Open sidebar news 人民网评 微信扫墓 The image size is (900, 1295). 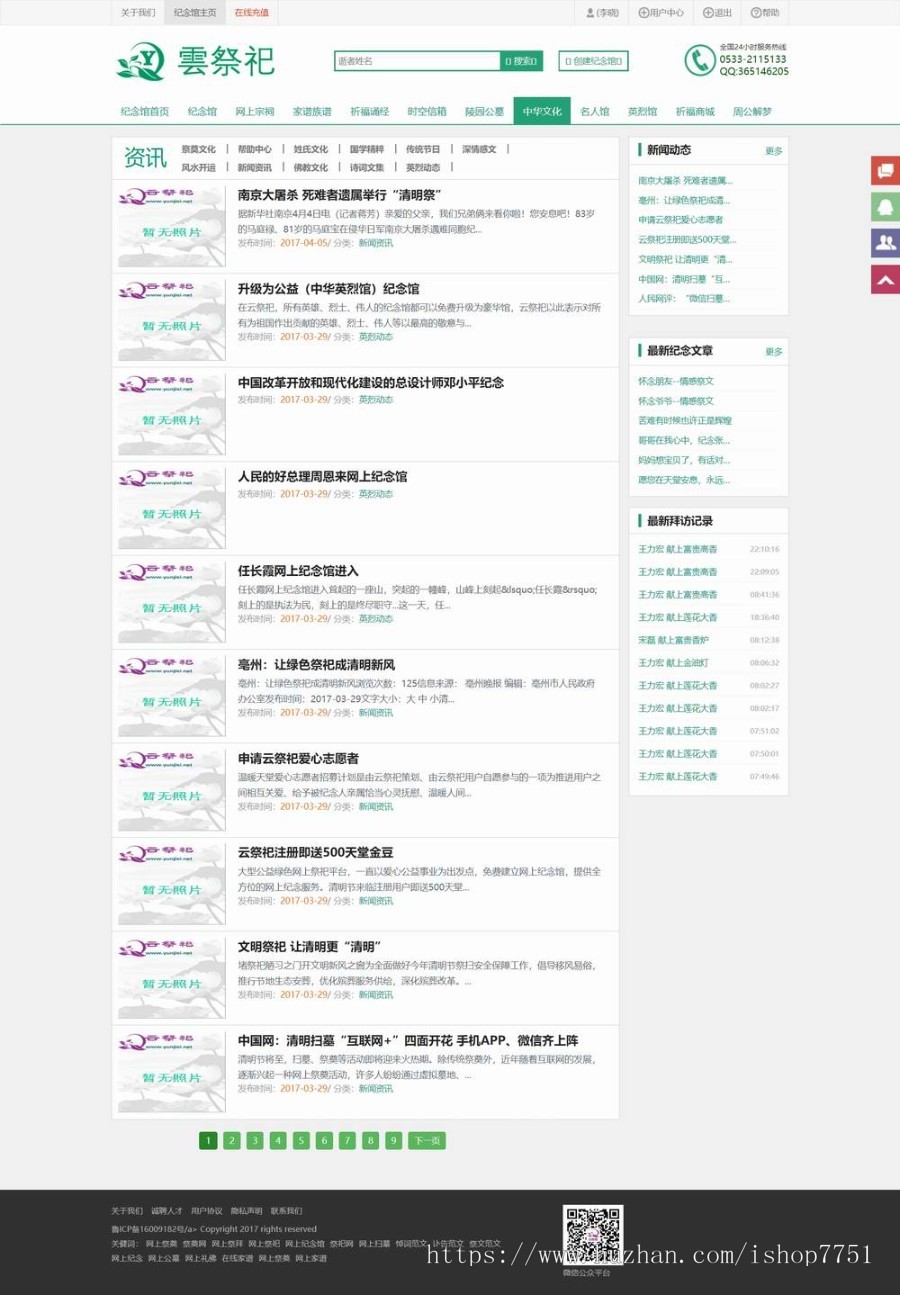tap(684, 298)
